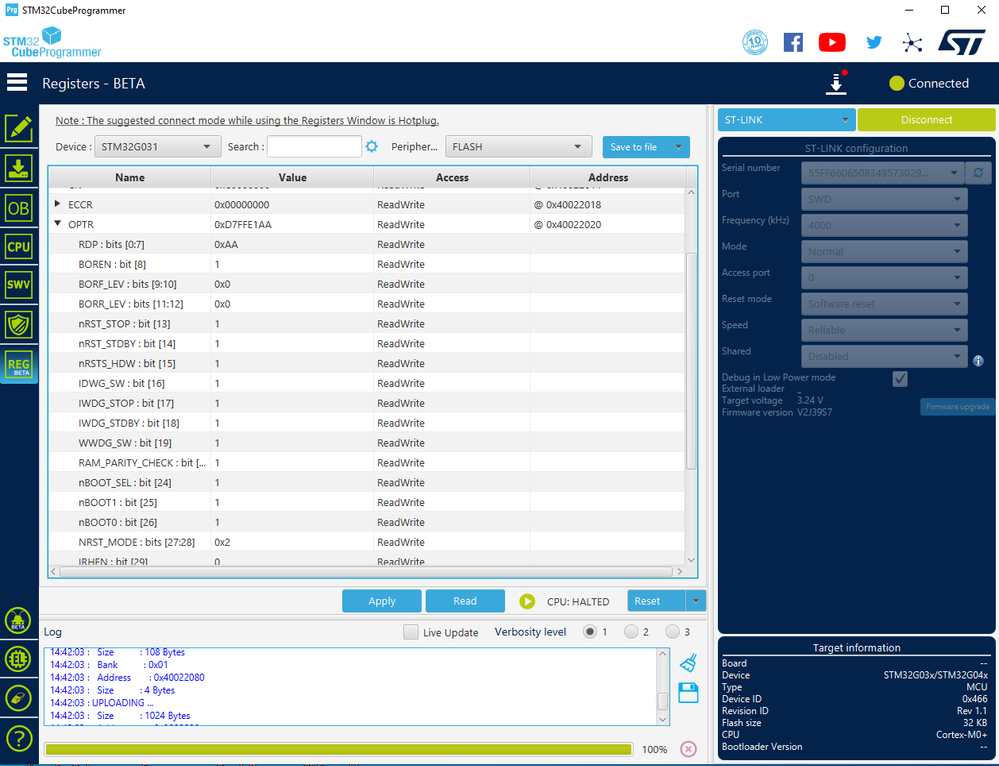This screenshot has height=766, width=999.
Task: Select verbosity level 1
Action: tap(590, 632)
